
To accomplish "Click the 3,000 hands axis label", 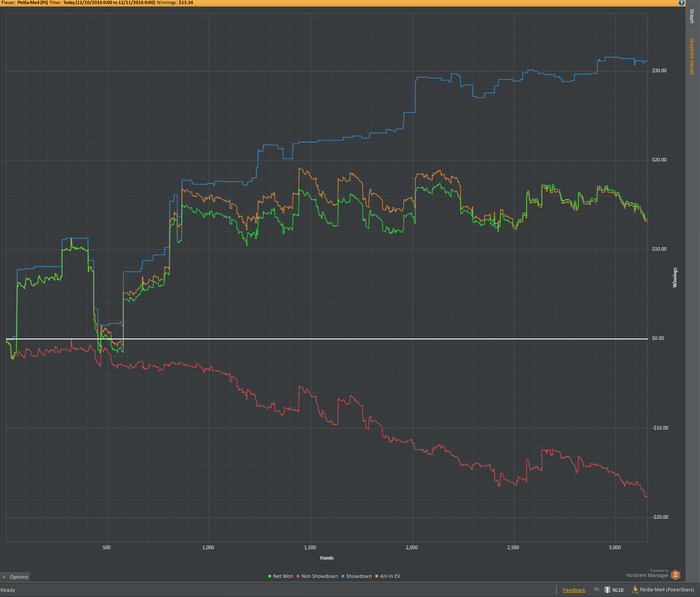I will pyautogui.click(x=615, y=547).
